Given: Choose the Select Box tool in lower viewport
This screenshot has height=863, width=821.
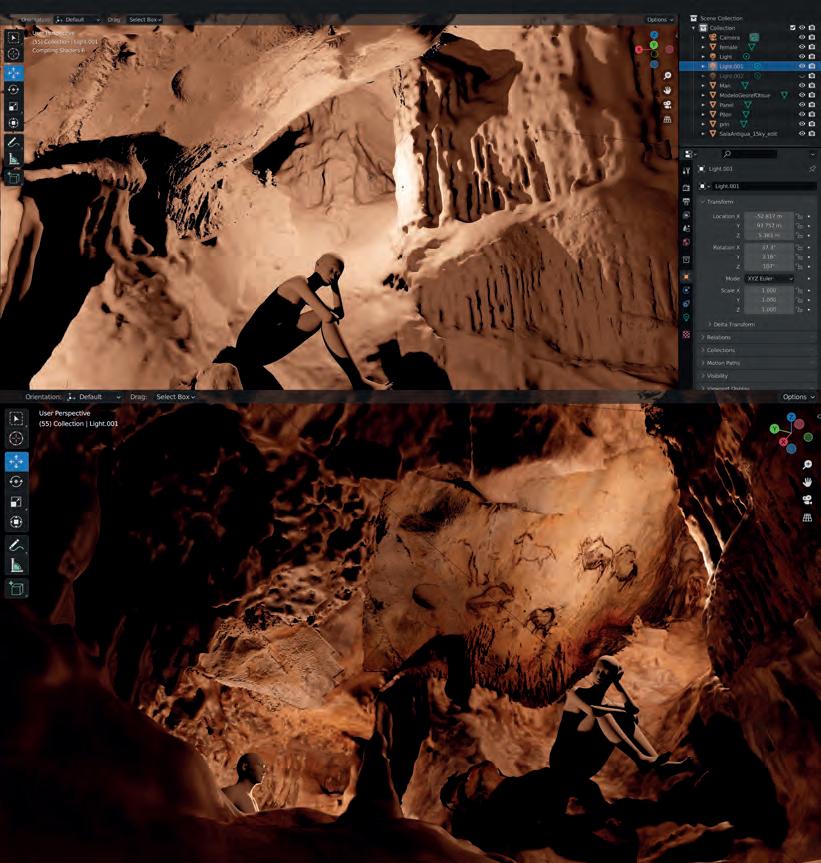Looking at the screenshot, I should 16,419.
